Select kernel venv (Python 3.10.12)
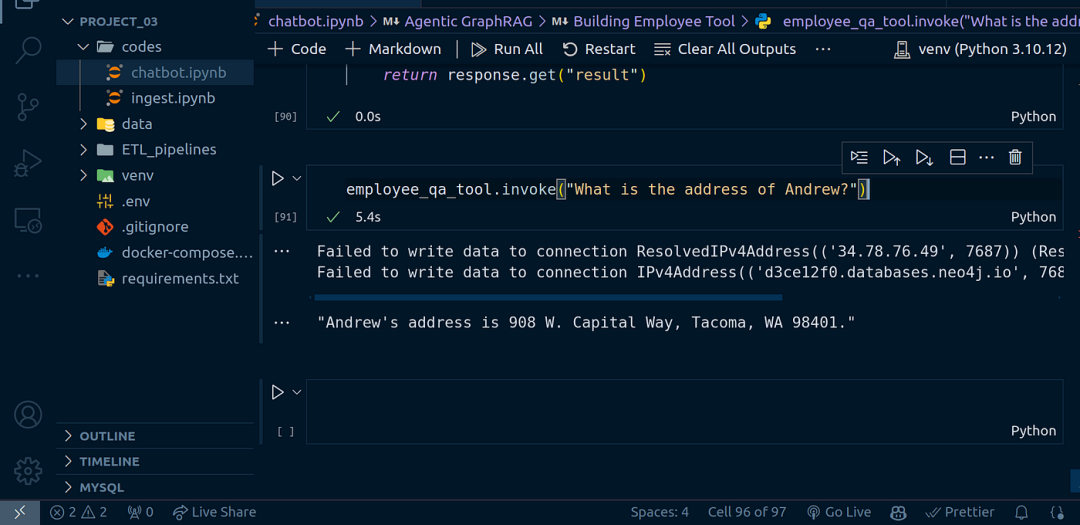The image size is (1080, 525). (x=979, y=49)
